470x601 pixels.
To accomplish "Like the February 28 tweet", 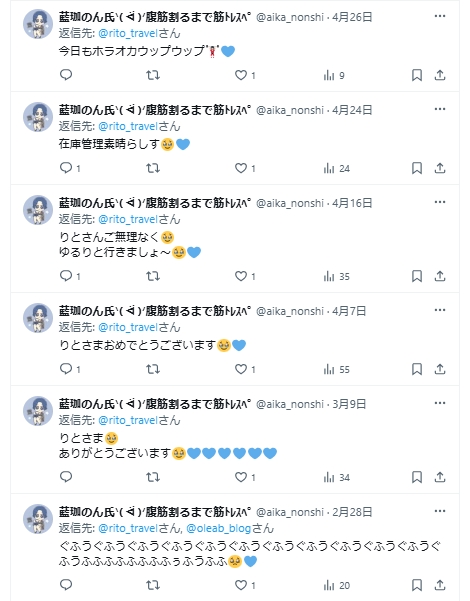I will click(x=245, y=585).
